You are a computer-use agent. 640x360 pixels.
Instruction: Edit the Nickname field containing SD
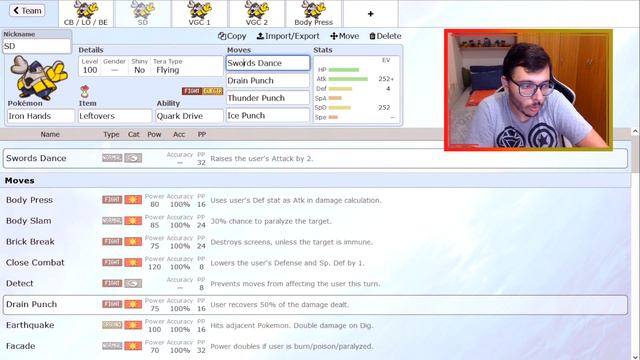37,46
